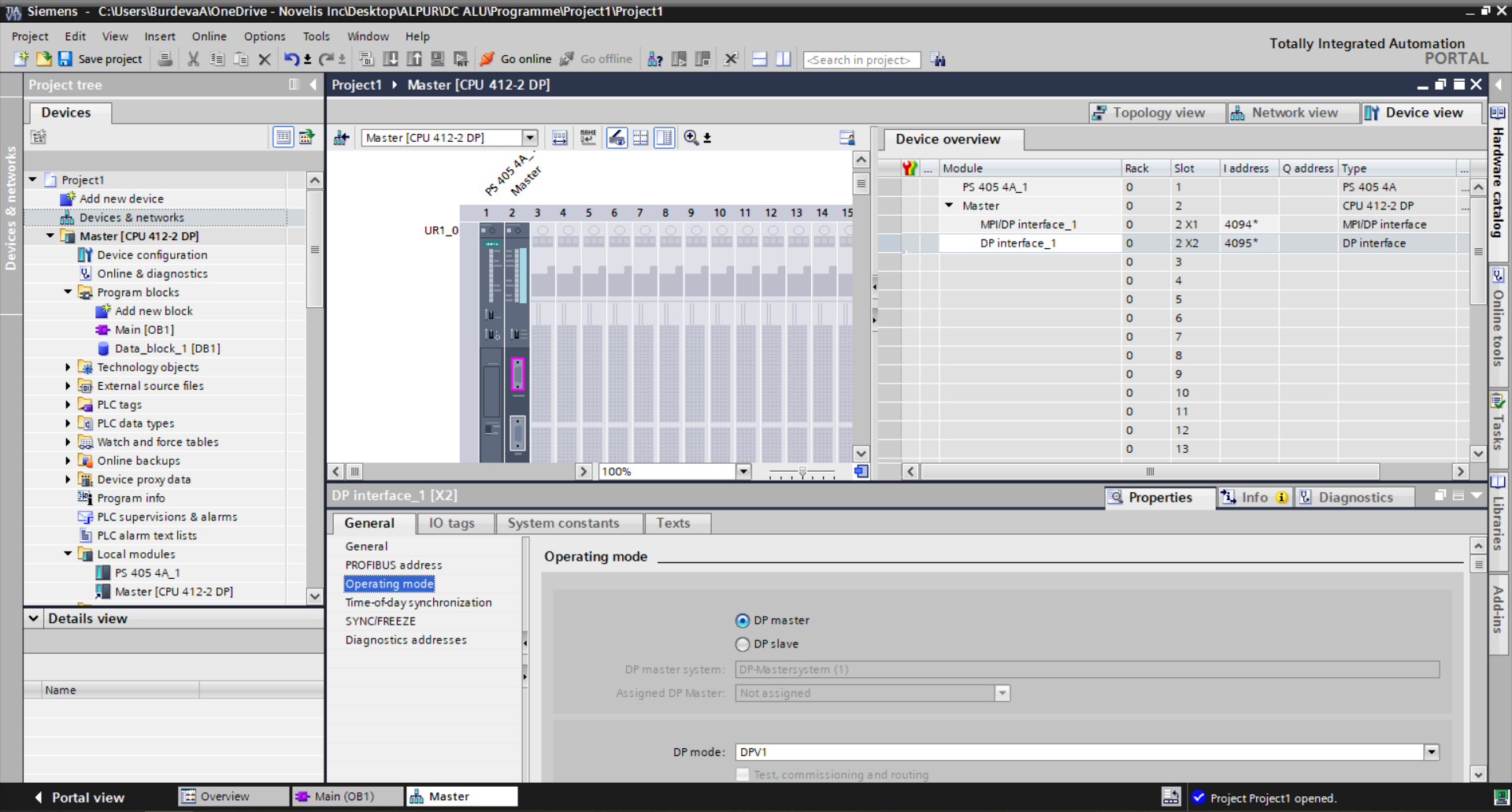Open the Options menu
The height and width of the screenshot is (812, 1512).
[264, 36]
